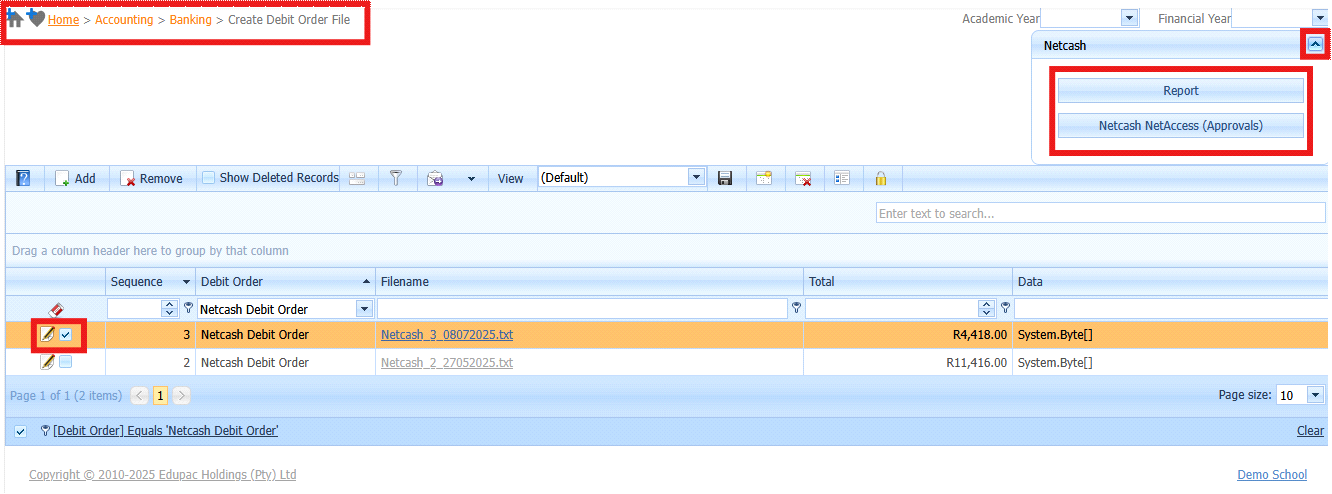The width and height of the screenshot is (1332, 494).
Task: Click the save view floppy icon
Action: [725, 178]
